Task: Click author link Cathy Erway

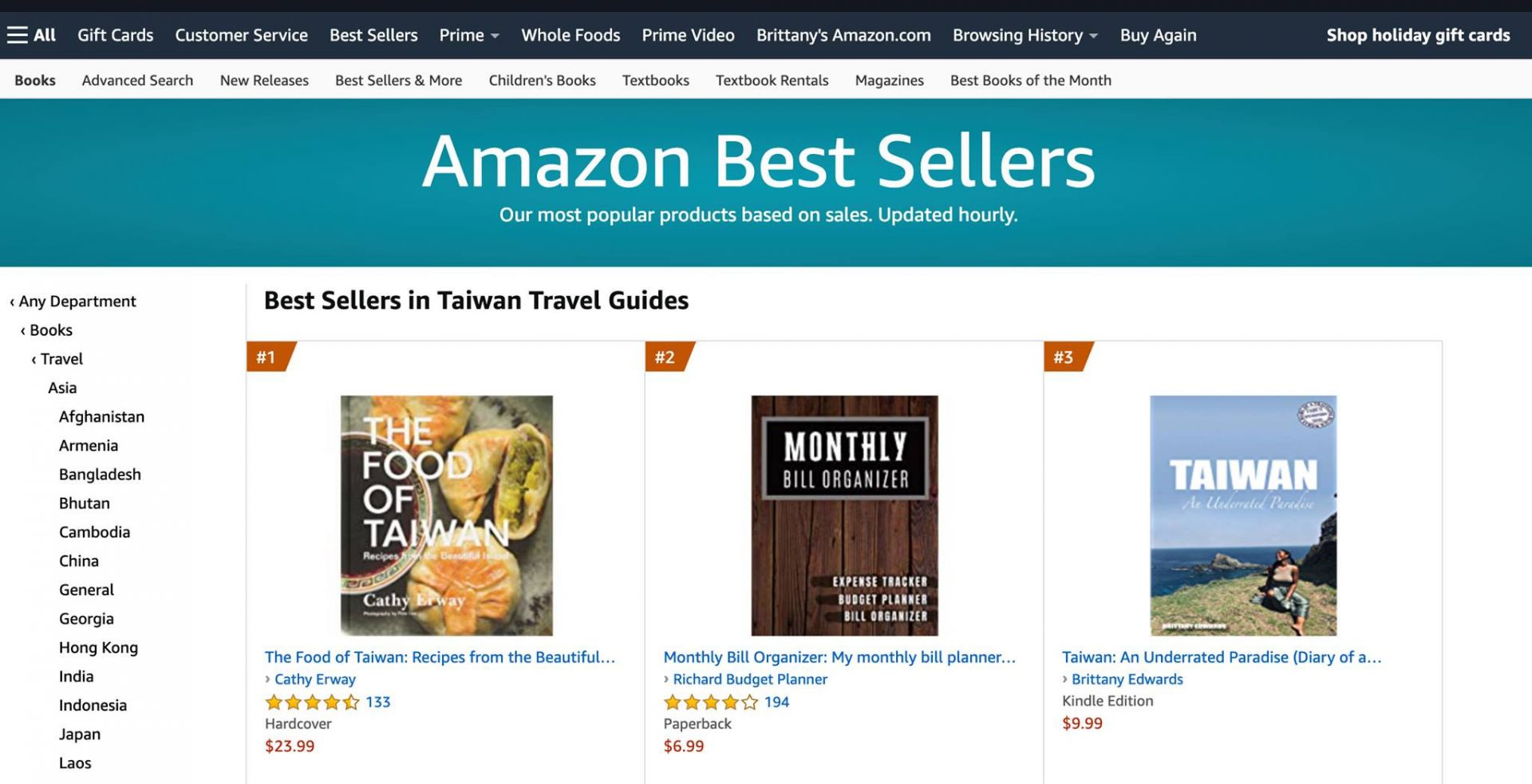Action: point(314,680)
